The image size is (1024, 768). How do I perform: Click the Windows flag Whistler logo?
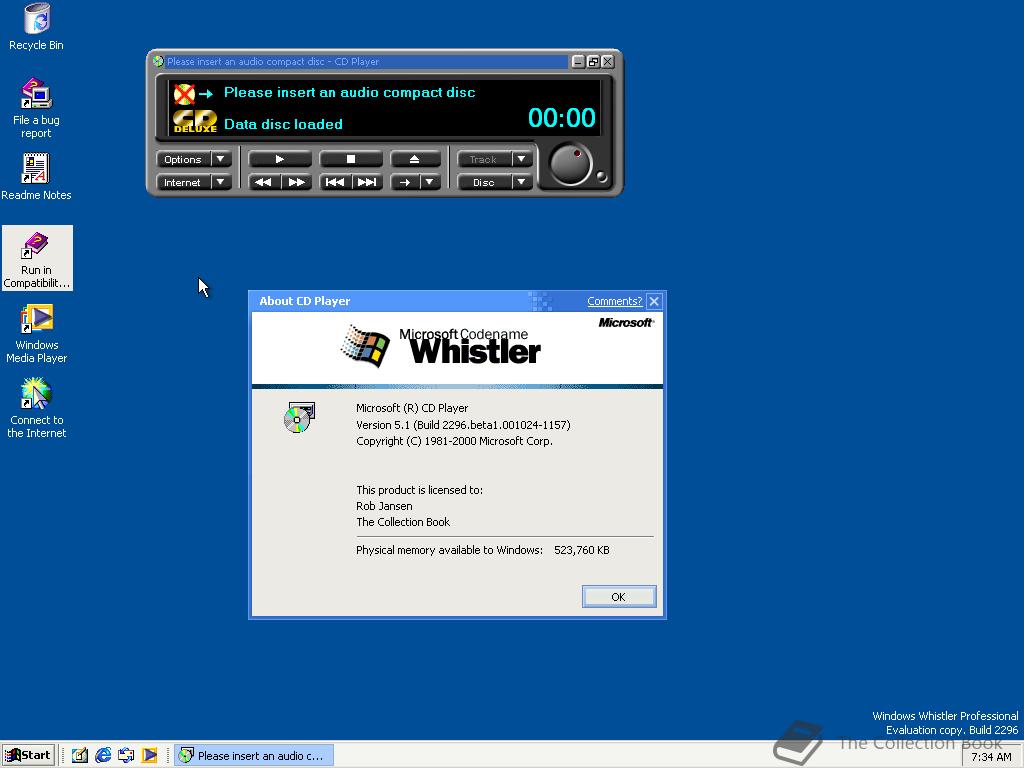(x=365, y=345)
